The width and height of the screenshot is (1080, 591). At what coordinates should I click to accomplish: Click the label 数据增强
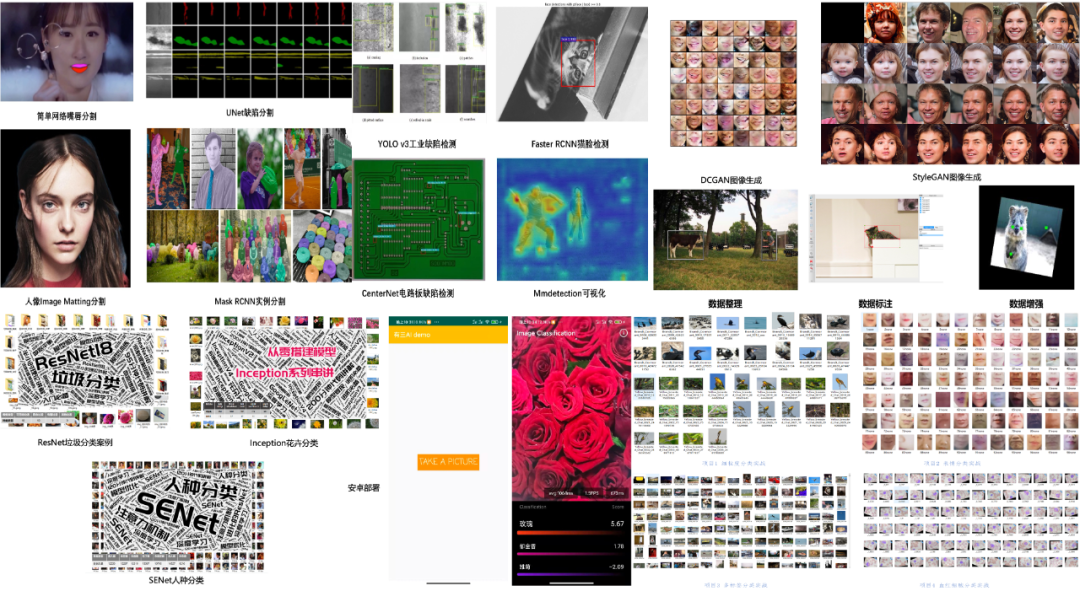tap(1026, 304)
